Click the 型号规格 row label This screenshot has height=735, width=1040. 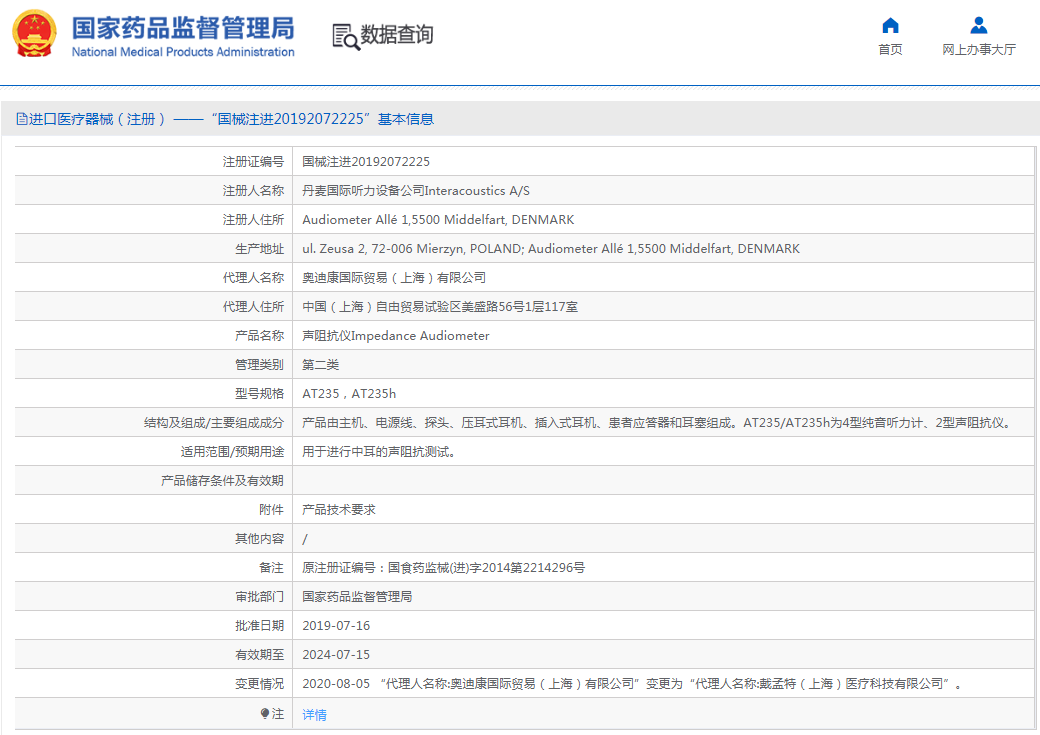tap(259, 394)
